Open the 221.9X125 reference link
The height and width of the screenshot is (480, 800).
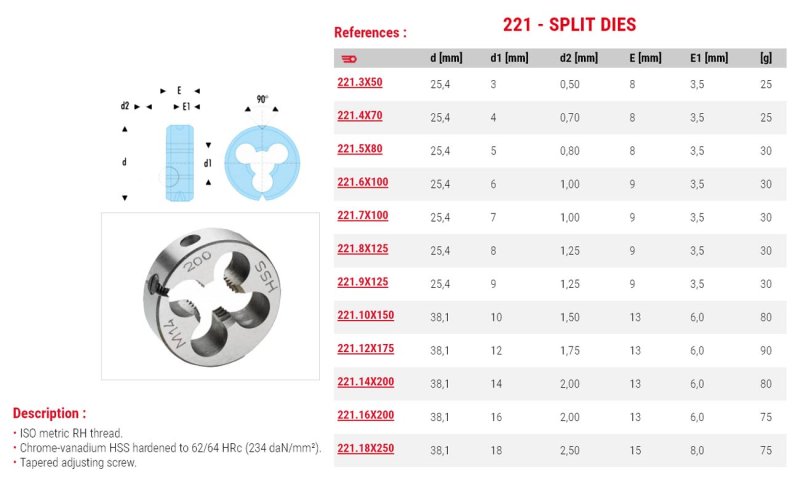(x=363, y=282)
